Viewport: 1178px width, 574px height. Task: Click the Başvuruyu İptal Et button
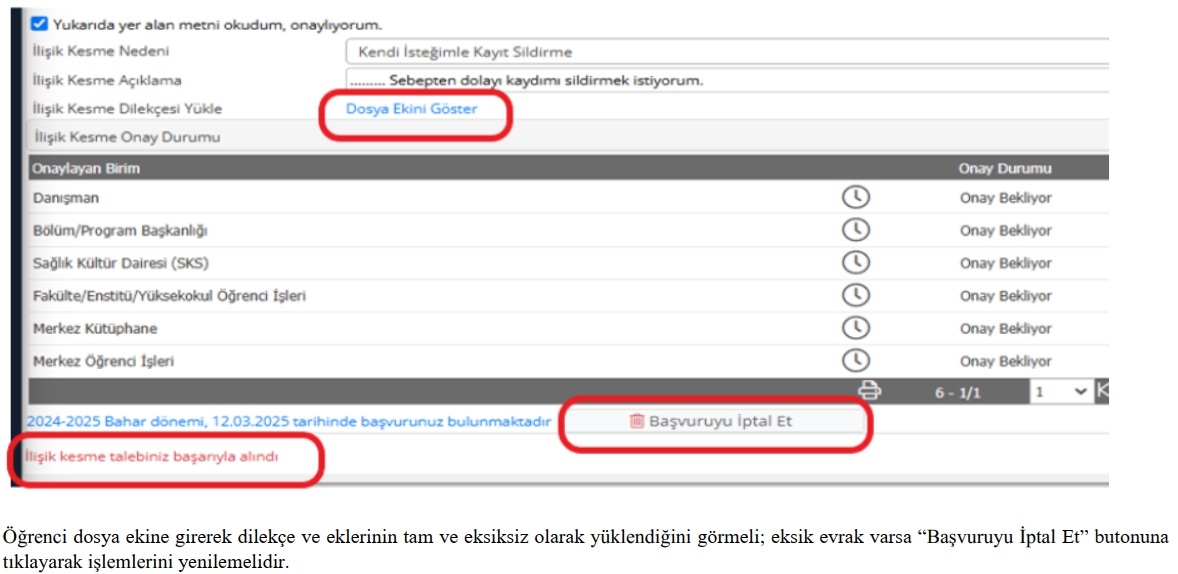[712, 421]
